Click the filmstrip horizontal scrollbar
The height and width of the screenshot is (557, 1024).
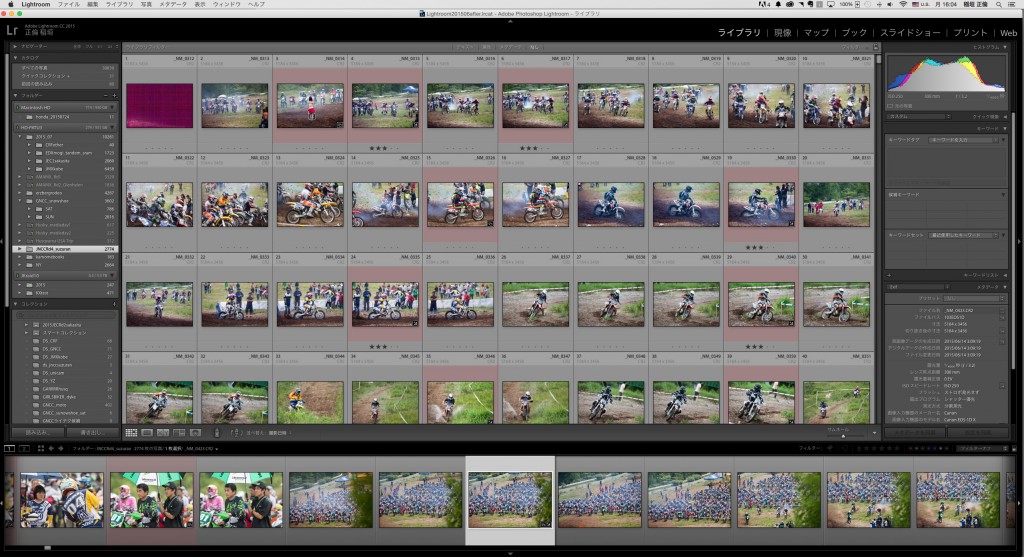(47, 548)
